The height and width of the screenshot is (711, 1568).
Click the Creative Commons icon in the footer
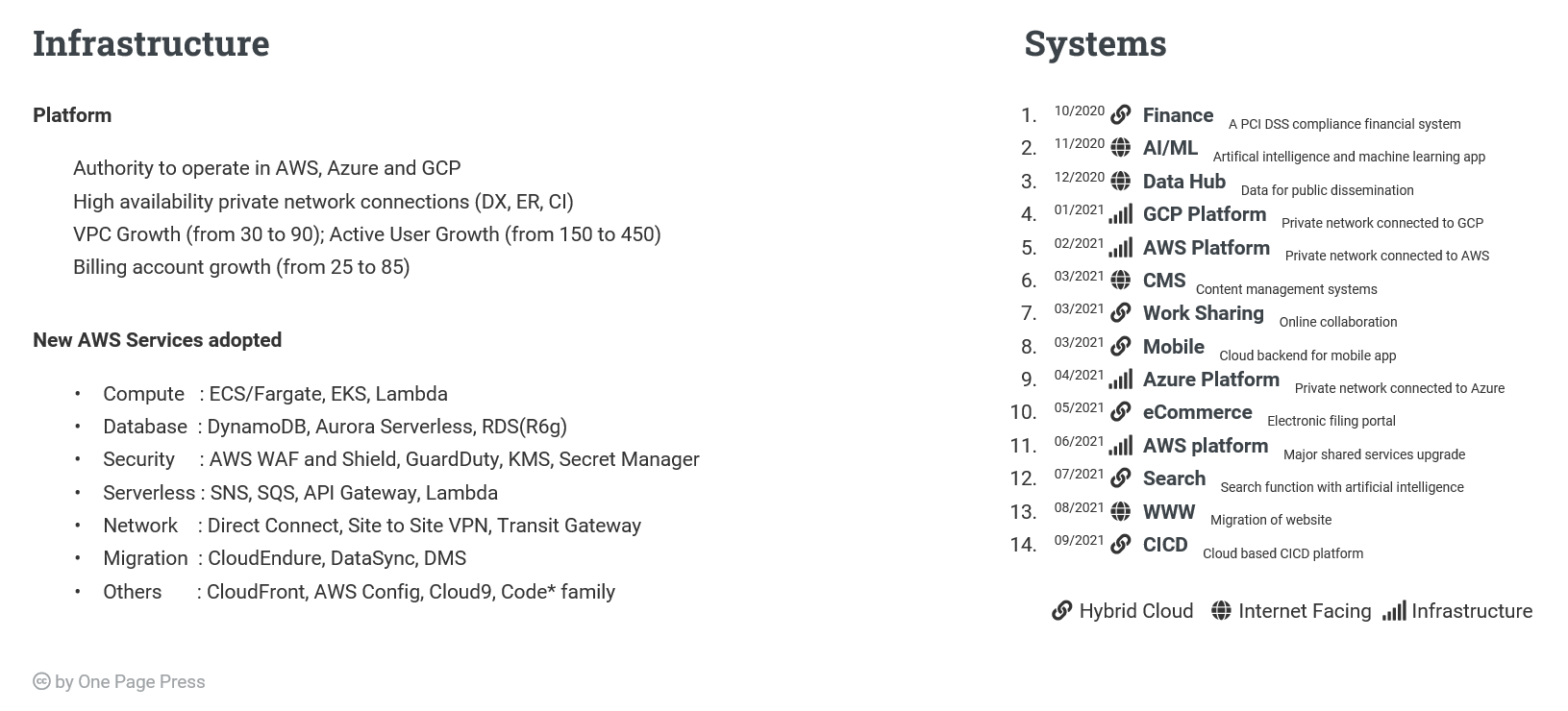click(x=41, y=682)
